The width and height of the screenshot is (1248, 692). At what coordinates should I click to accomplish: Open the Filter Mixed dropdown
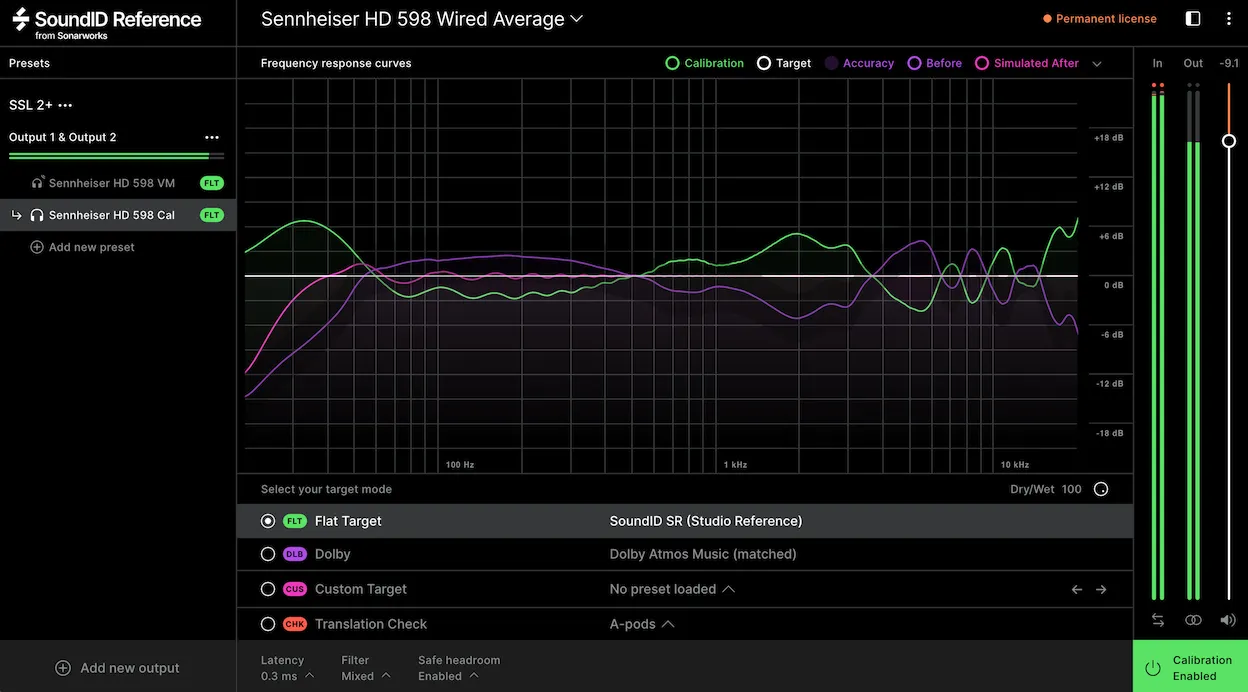[366, 668]
